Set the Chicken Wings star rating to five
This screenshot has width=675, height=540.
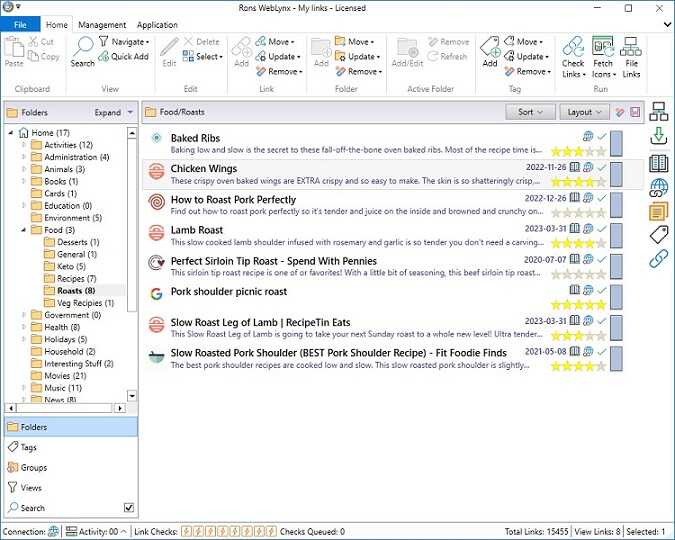coord(602,183)
